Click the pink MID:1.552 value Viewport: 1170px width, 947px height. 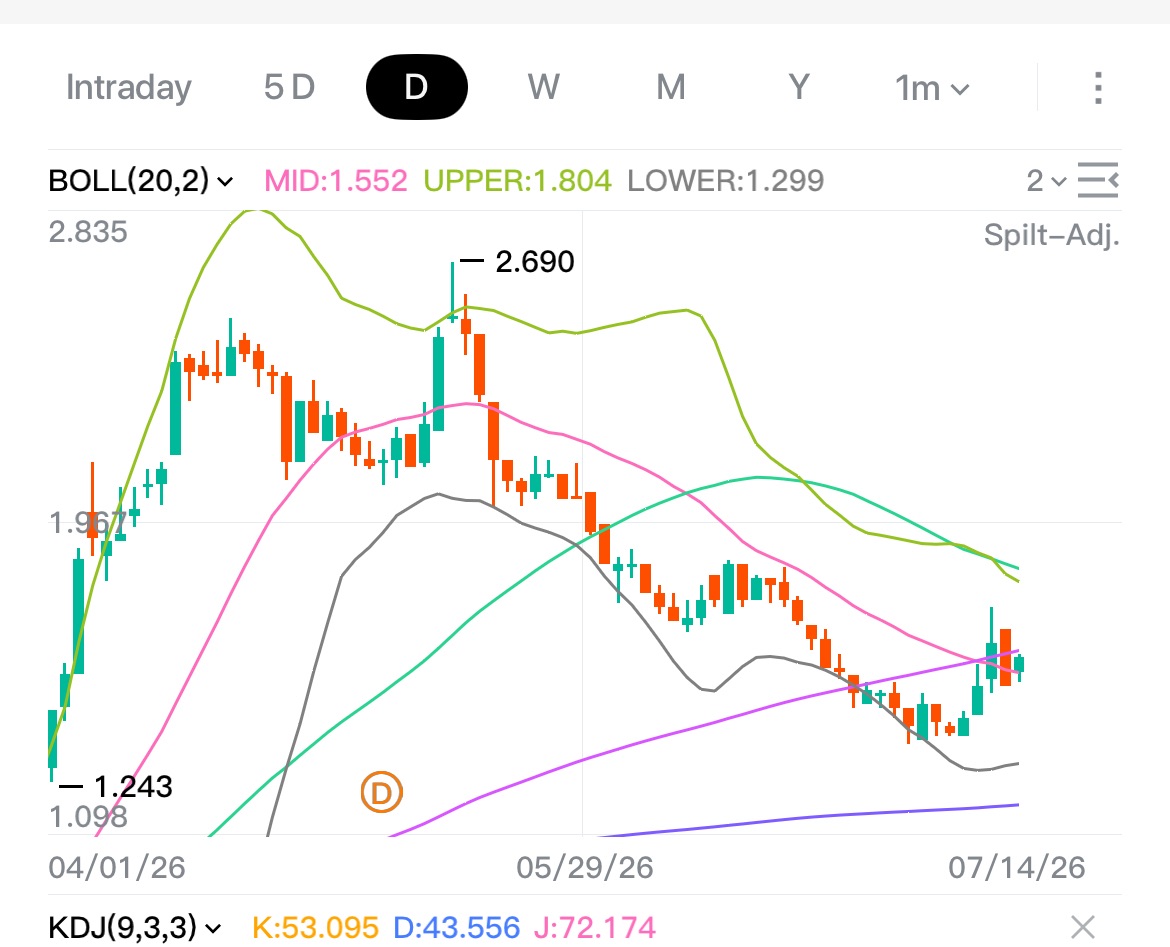(337, 181)
